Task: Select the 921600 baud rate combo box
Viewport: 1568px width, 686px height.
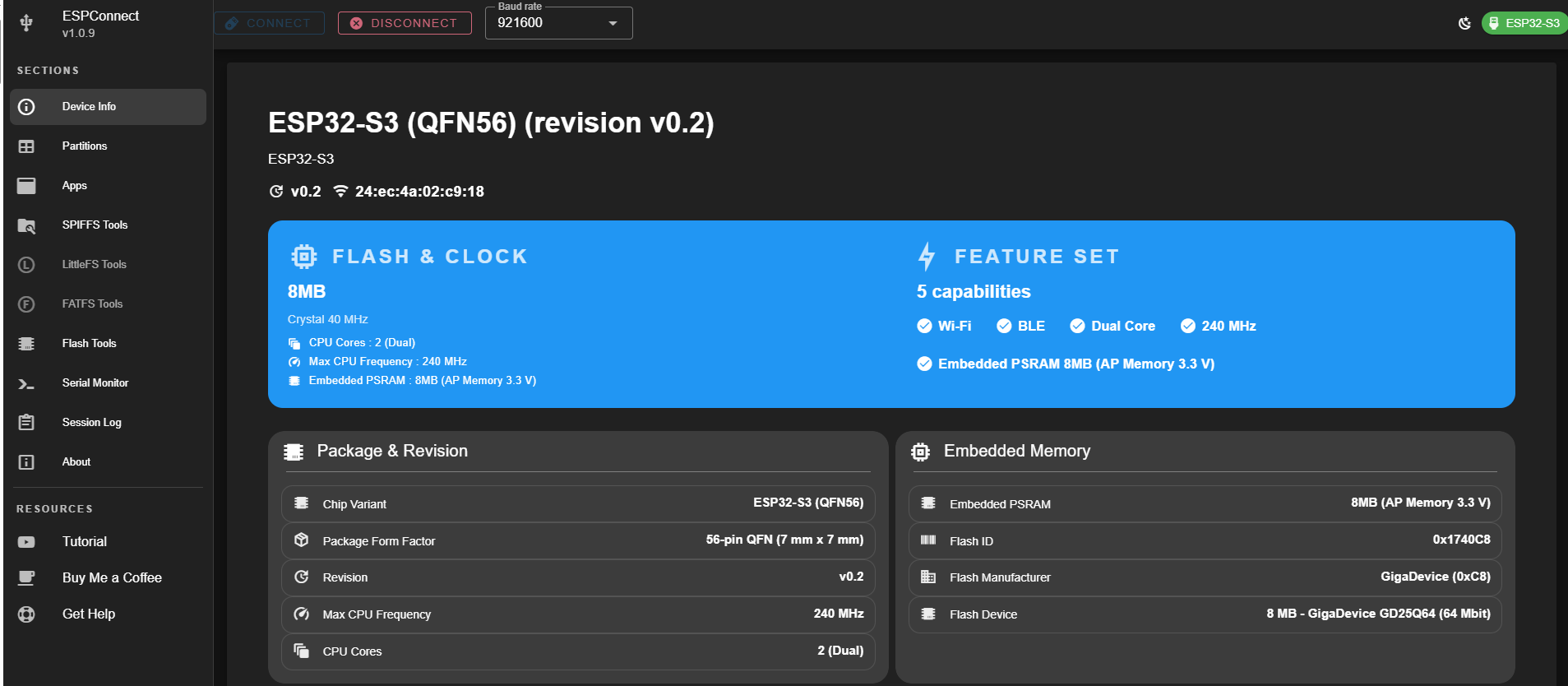Action: [548, 23]
